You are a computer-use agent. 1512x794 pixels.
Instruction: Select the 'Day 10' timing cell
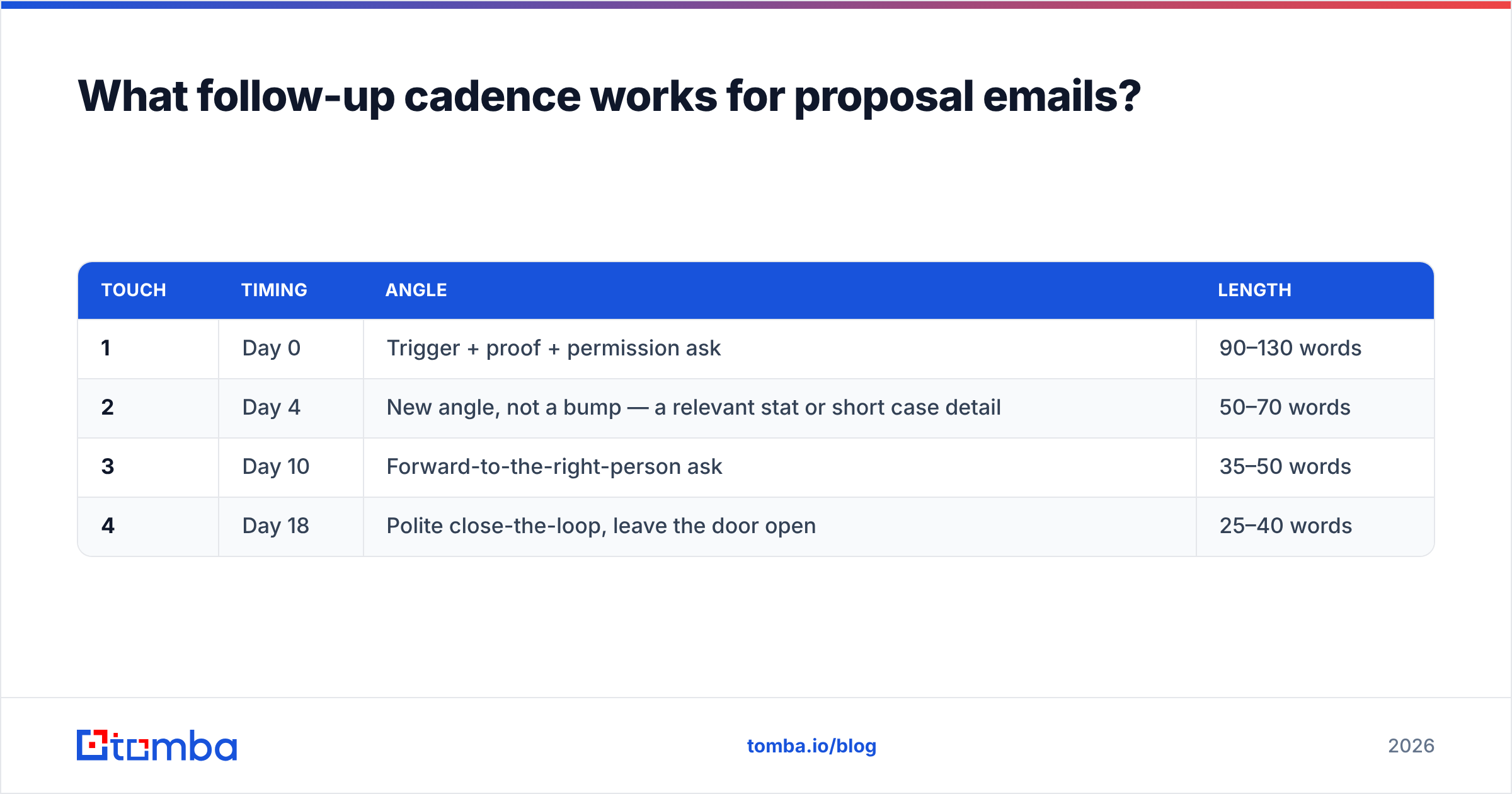coord(291,467)
